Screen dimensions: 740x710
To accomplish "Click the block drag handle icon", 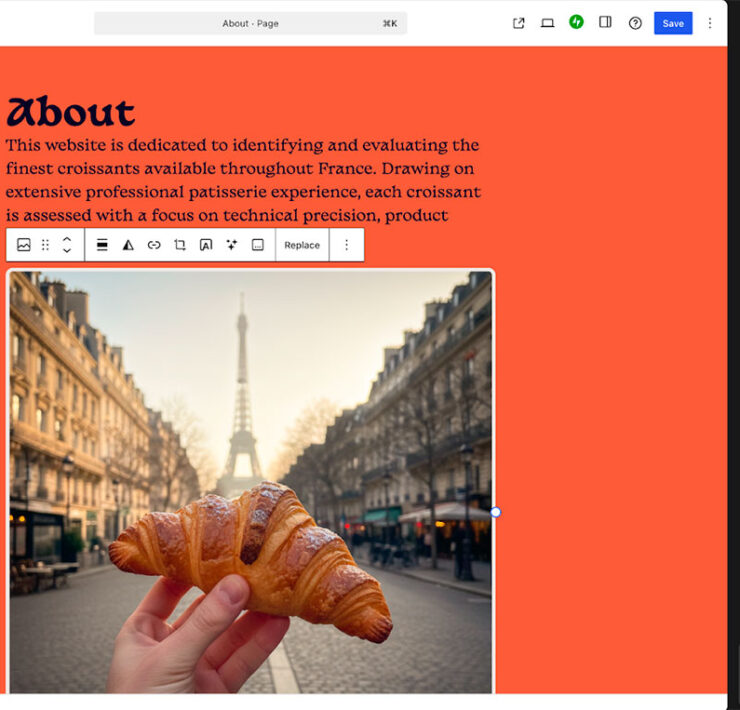I will (x=45, y=245).
